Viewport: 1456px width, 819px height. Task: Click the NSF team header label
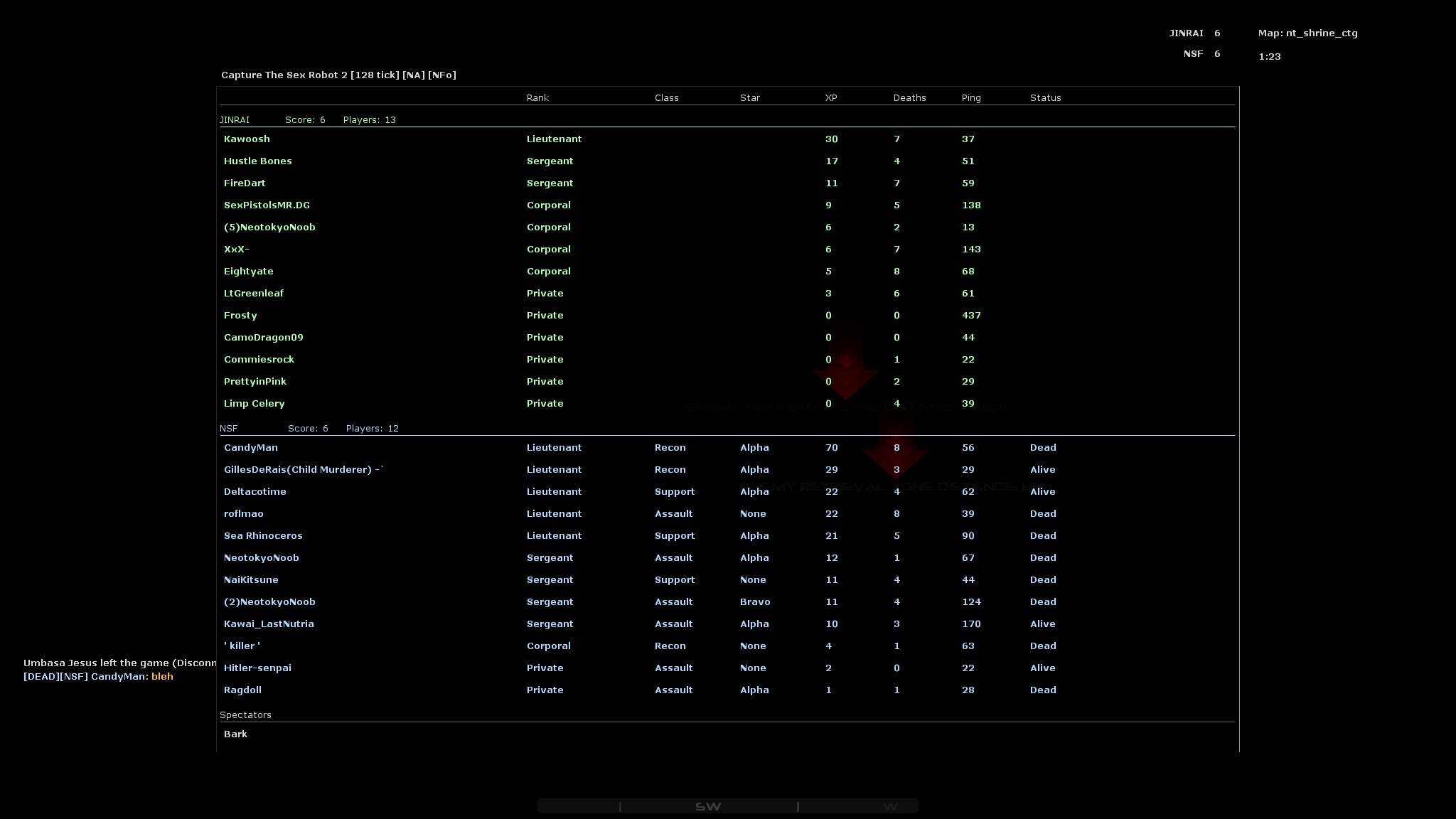[x=228, y=429]
